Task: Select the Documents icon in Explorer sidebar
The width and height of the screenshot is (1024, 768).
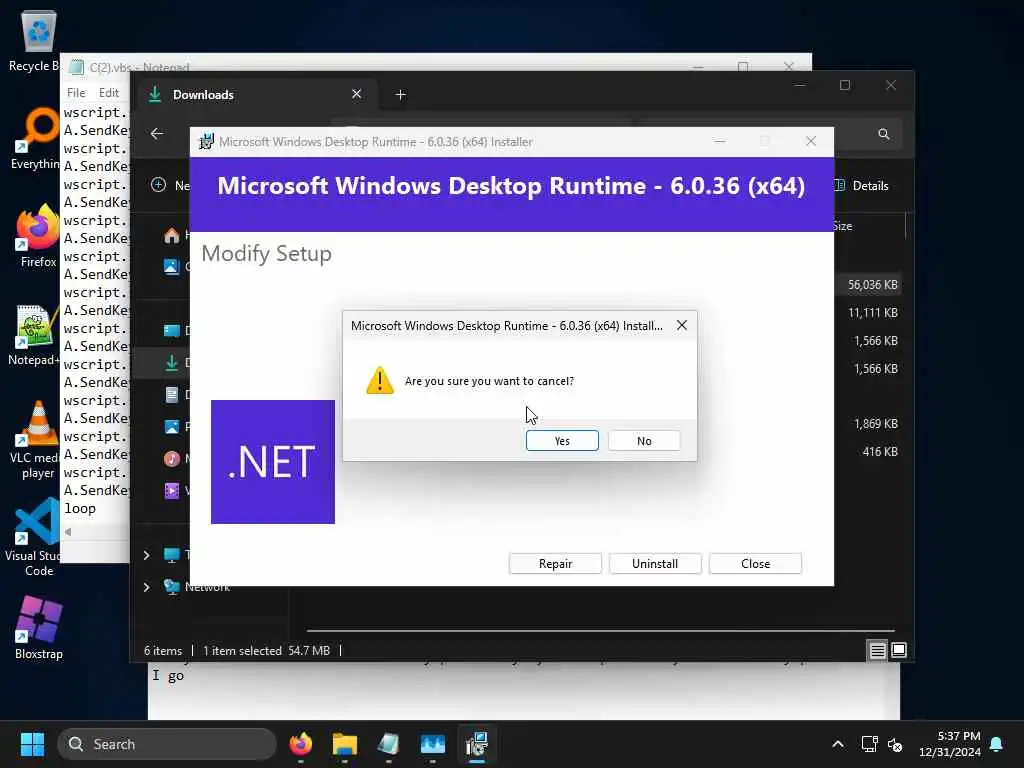Action: coord(171,394)
